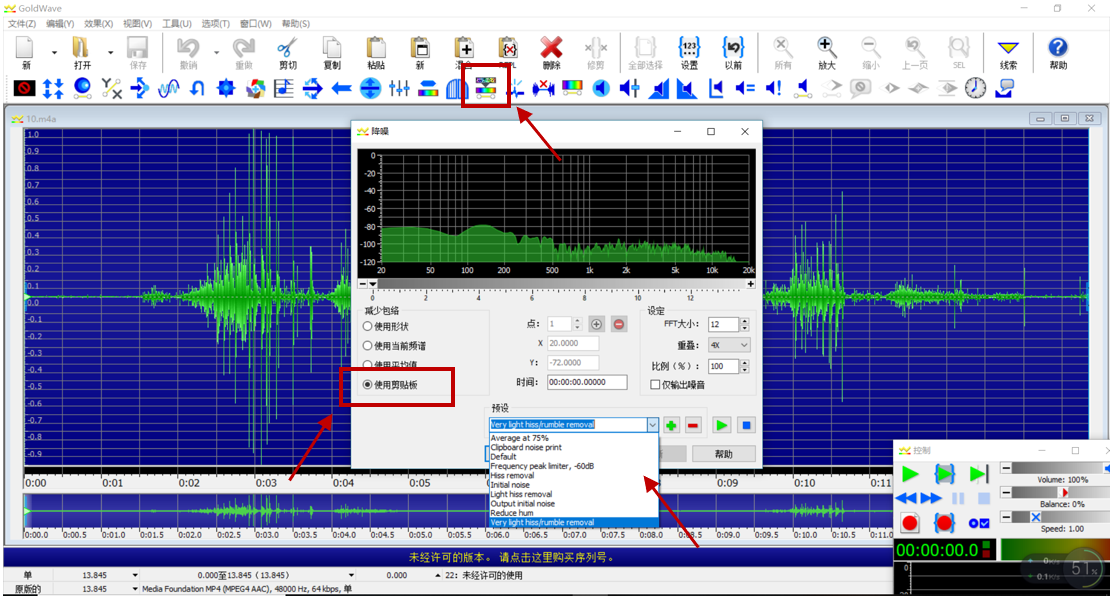Viewport: 1112px width, 599px height.
Task: Click the red X 删除 (Delete) icon
Action: click(551, 47)
